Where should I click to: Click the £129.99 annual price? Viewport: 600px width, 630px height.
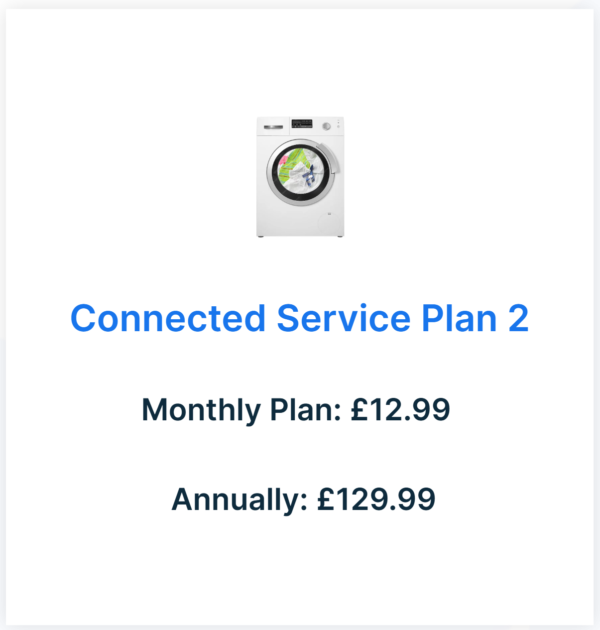(376, 499)
